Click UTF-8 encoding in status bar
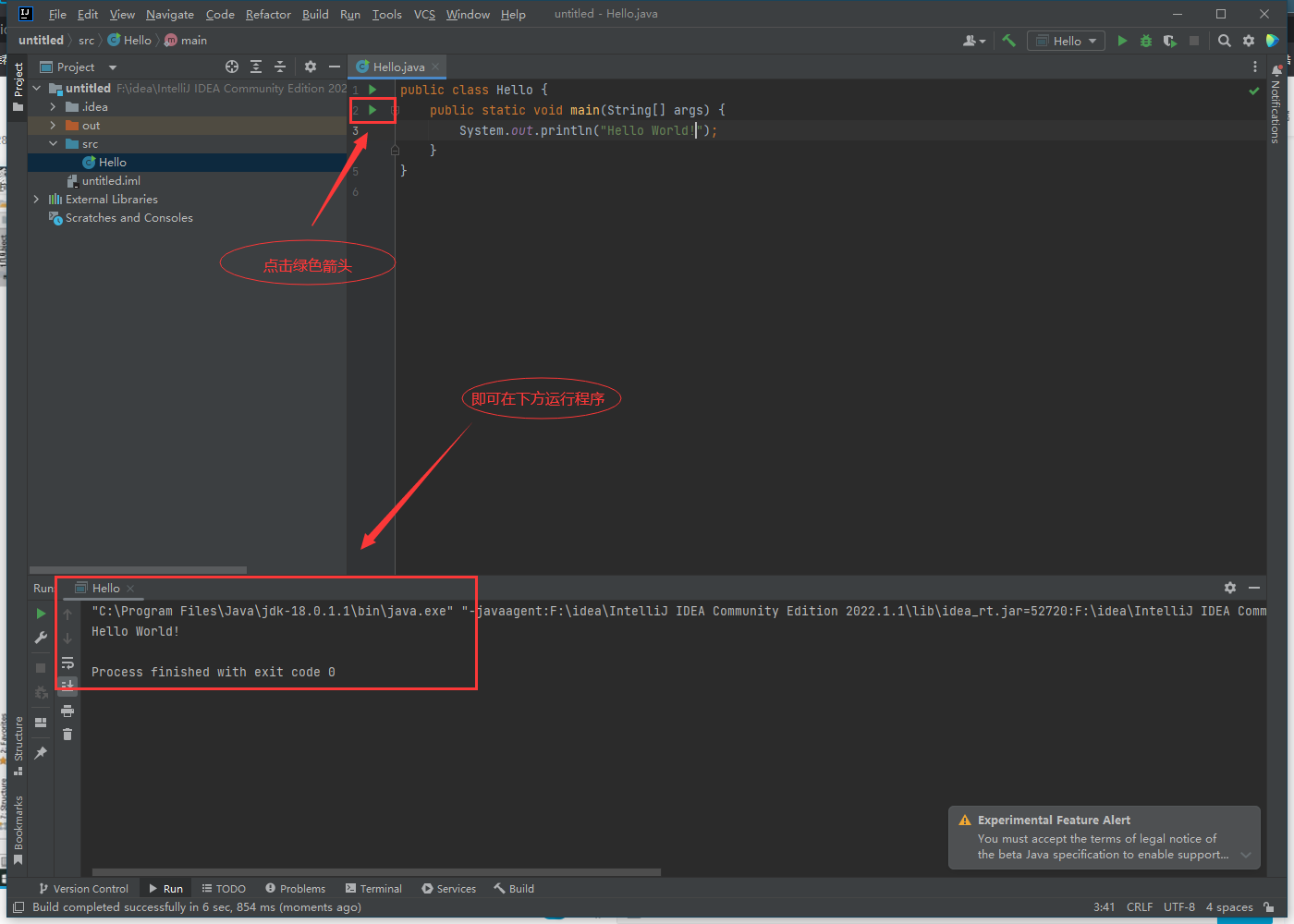This screenshot has height=924, width=1294. click(1179, 907)
